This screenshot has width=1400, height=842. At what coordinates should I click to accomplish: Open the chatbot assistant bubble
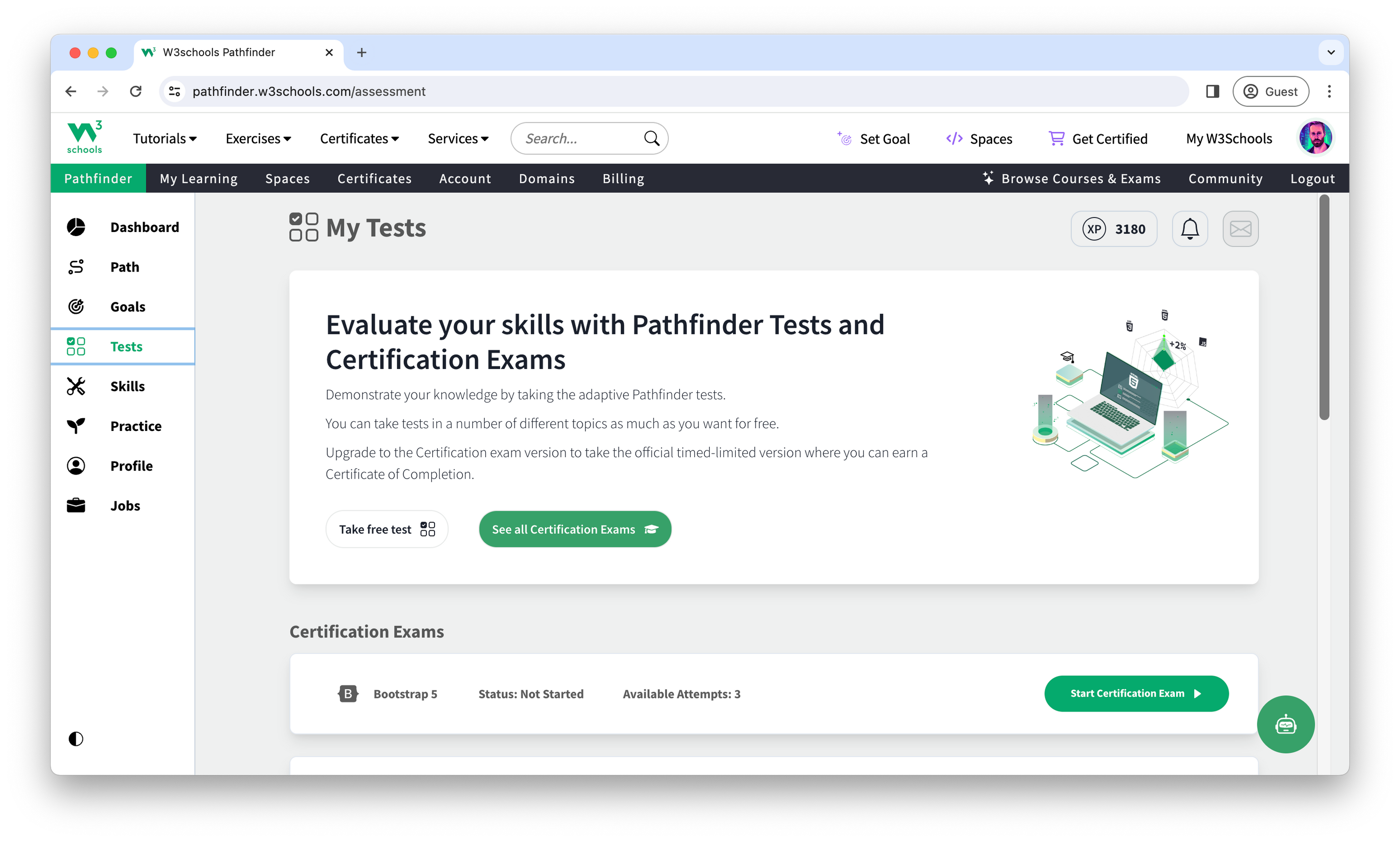point(1285,725)
